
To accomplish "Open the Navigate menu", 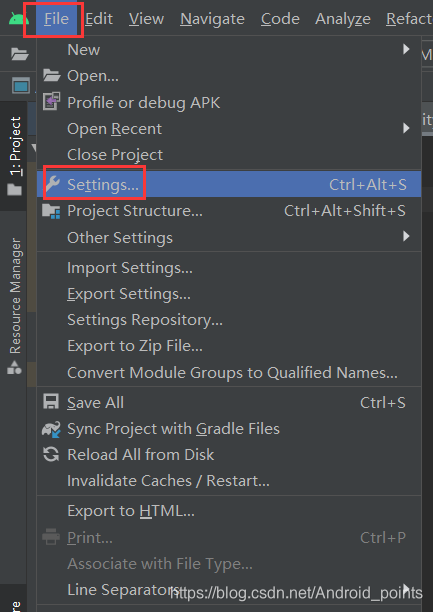I will click(212, 19).
